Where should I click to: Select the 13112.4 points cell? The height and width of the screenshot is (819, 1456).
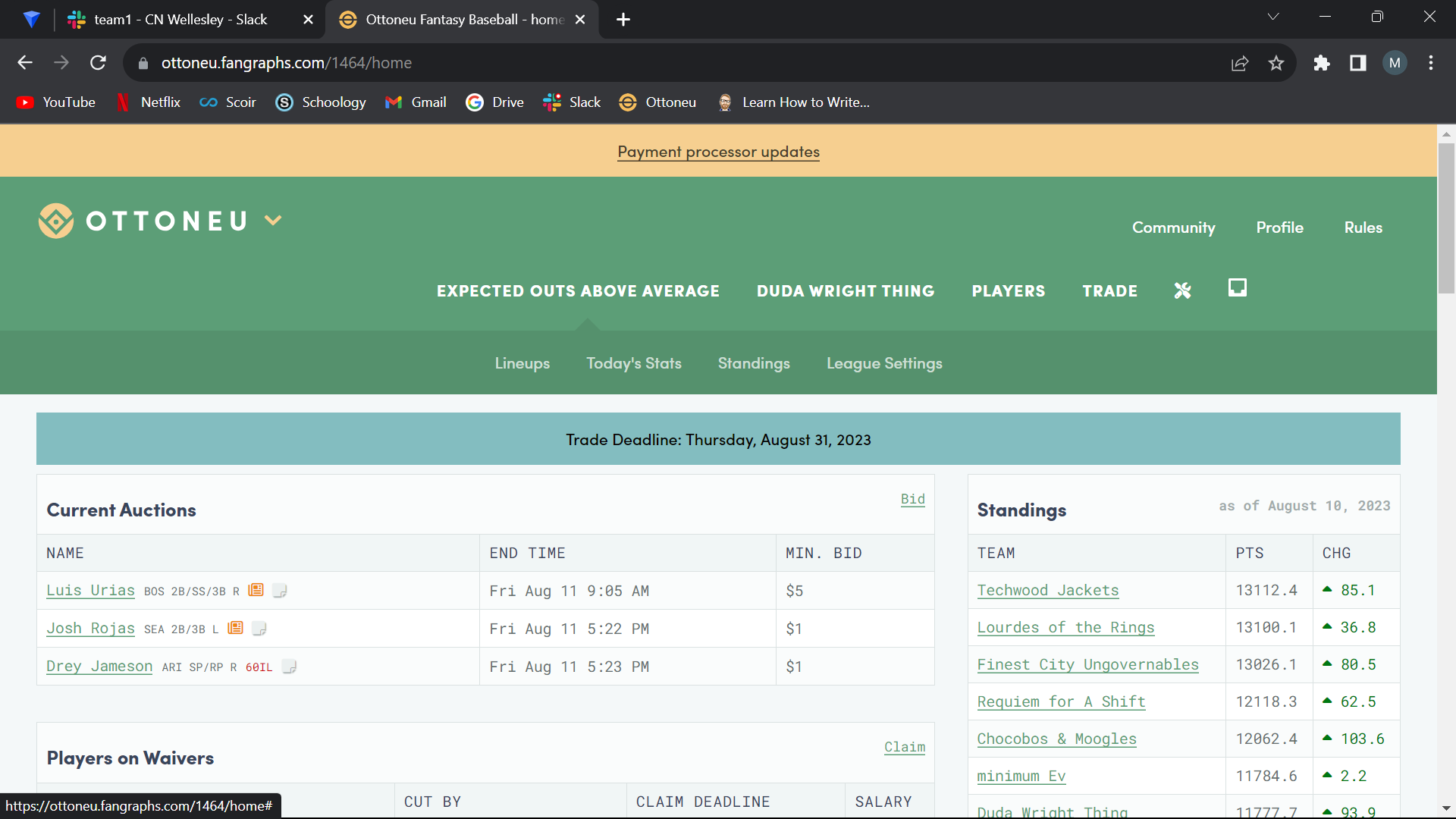click(x=1269, y=590)
